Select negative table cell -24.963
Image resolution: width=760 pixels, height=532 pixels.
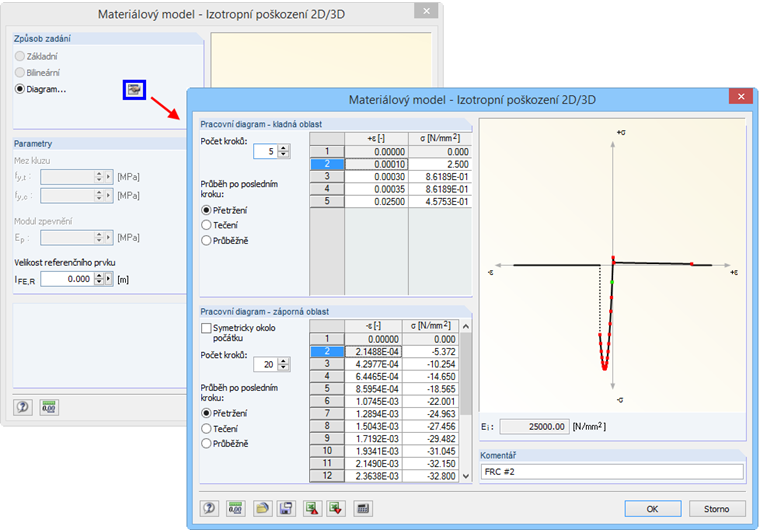430,414
